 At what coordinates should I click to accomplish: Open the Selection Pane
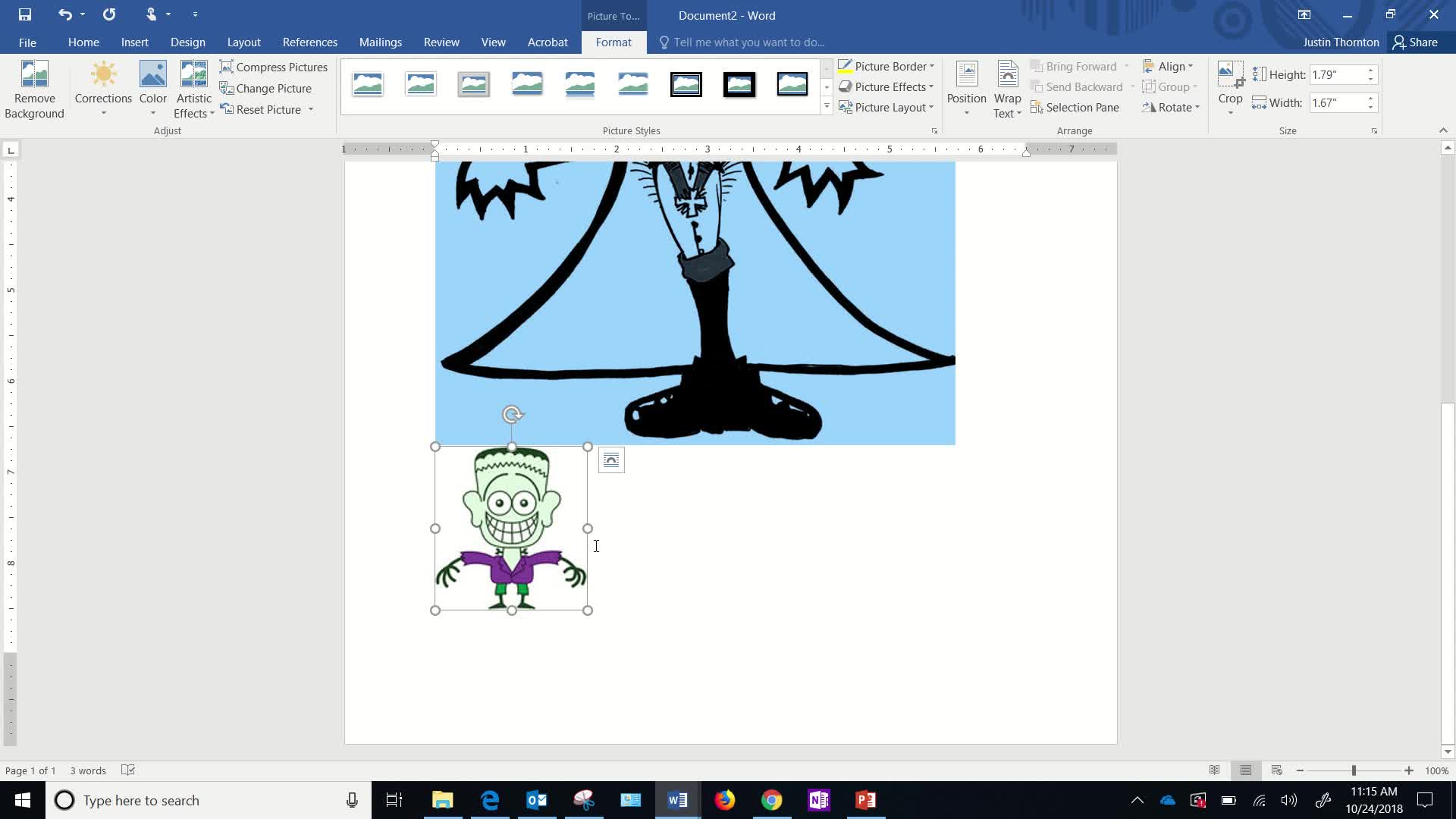coord(1075,108)
